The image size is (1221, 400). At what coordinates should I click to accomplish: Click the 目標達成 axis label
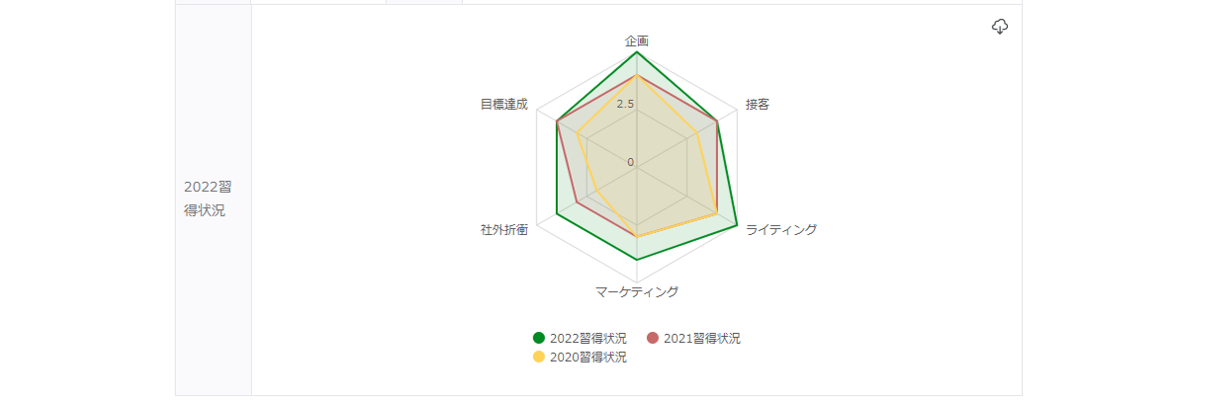click(503, 104)
